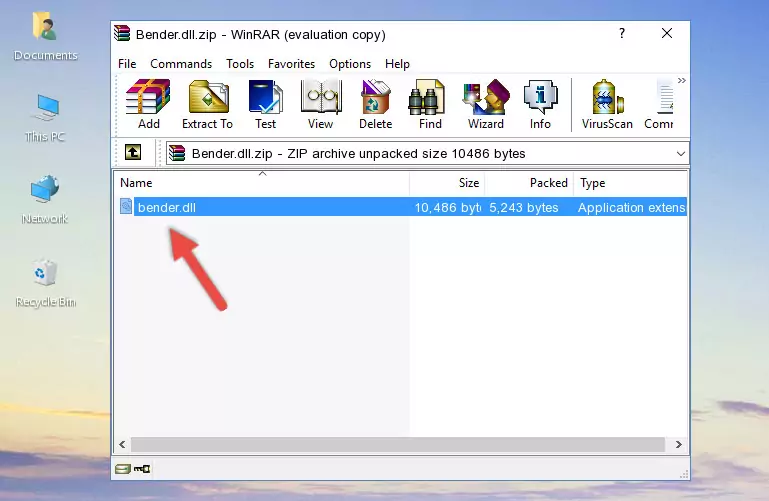Screen dimensions: 769x501
Task: Click the horizontal scrollbar right arrow
Action: point(679,445)
